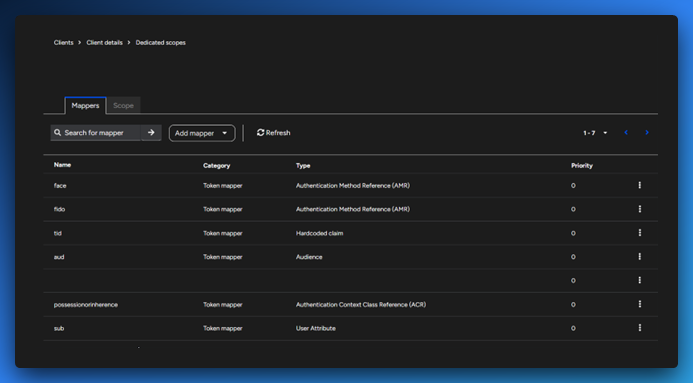
Task: Click the priority 0 value in aud row
Action: pyautogui.click(x=573, y=257)
